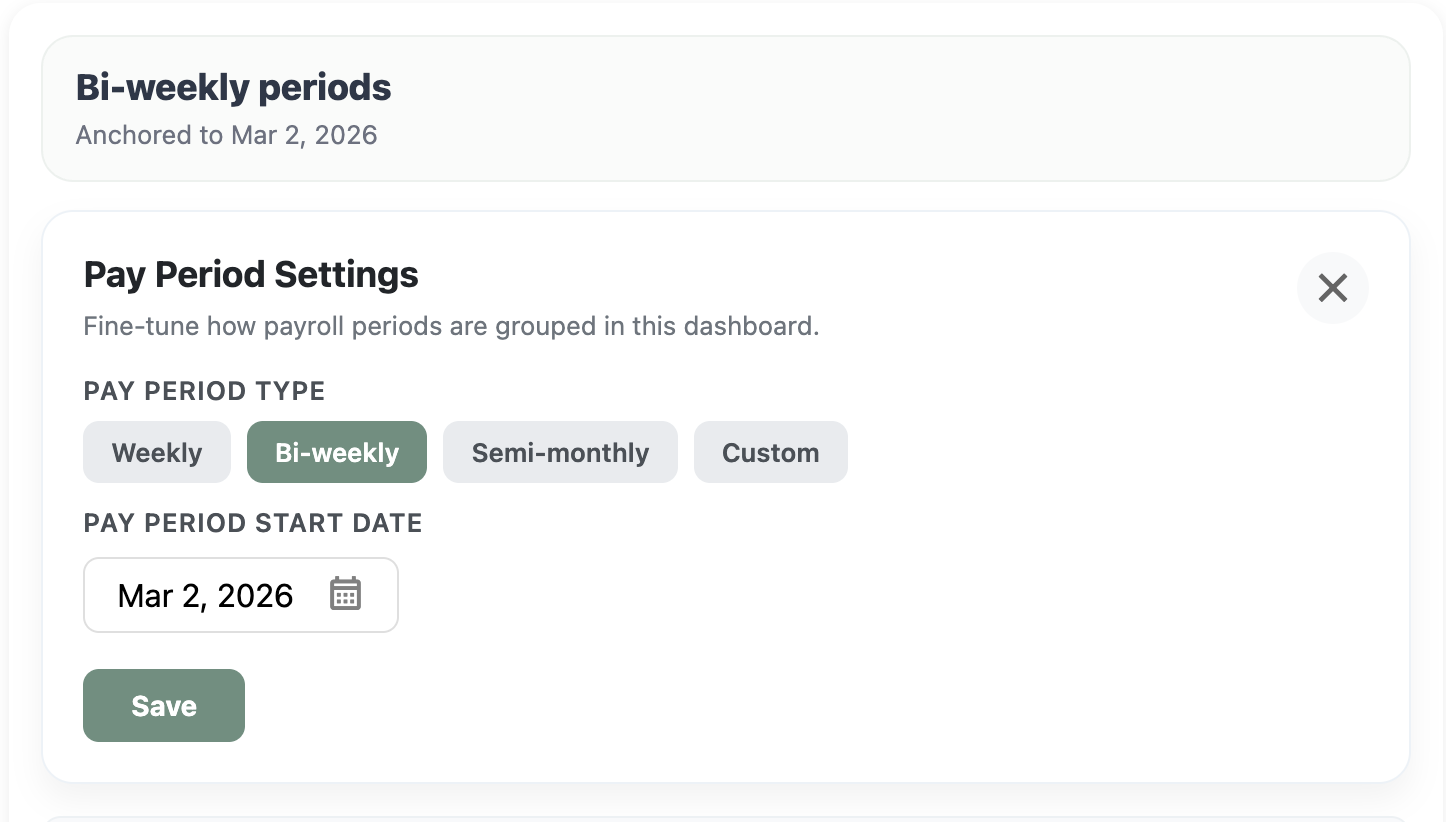Click the Fine-tune payroll periods description text
1446x822 pixels.
pos(450,326)
